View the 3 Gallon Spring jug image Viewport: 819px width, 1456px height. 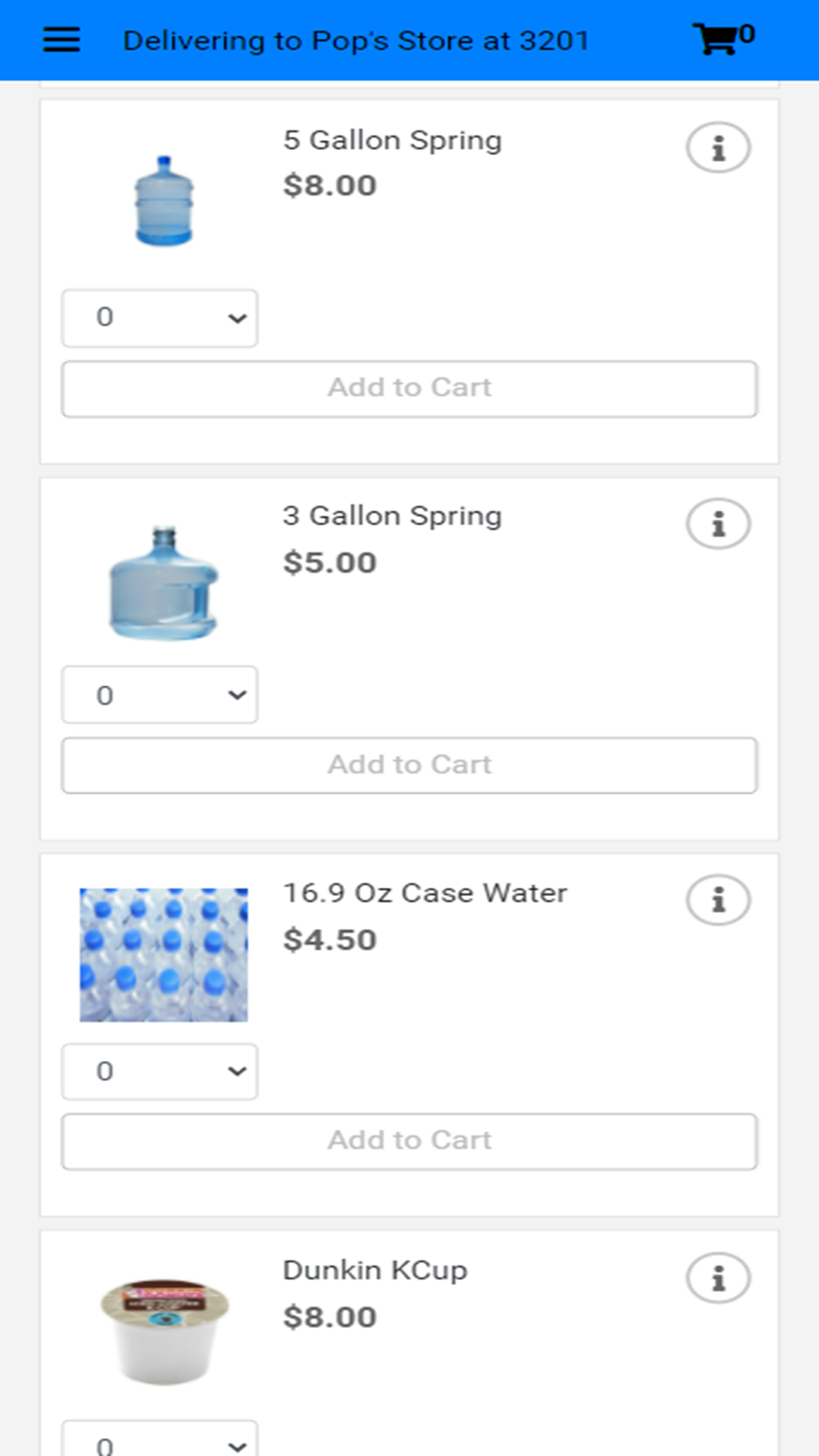point(164,583)
